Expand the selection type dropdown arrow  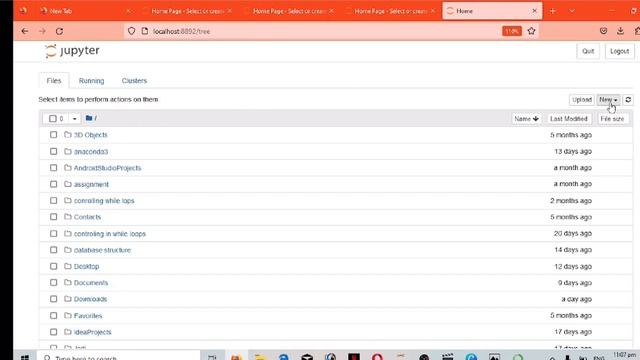74,119
